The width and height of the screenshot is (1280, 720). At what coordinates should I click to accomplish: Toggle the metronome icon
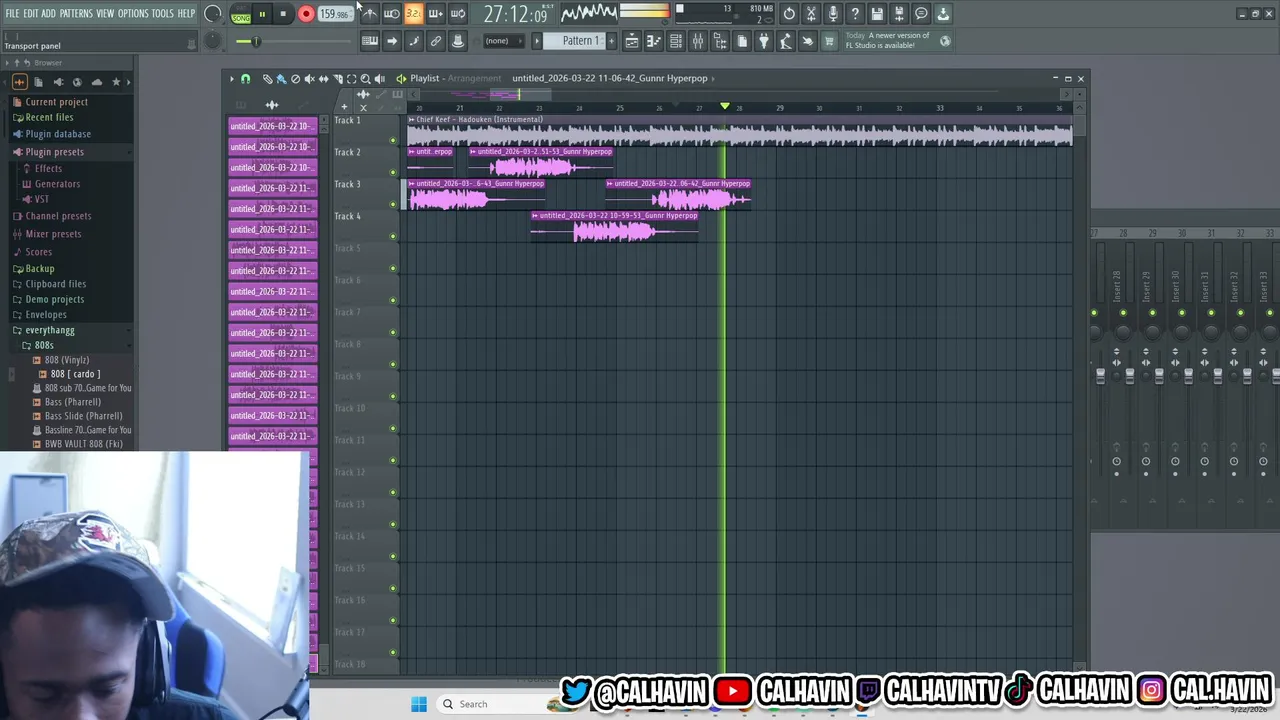(370, 14)
